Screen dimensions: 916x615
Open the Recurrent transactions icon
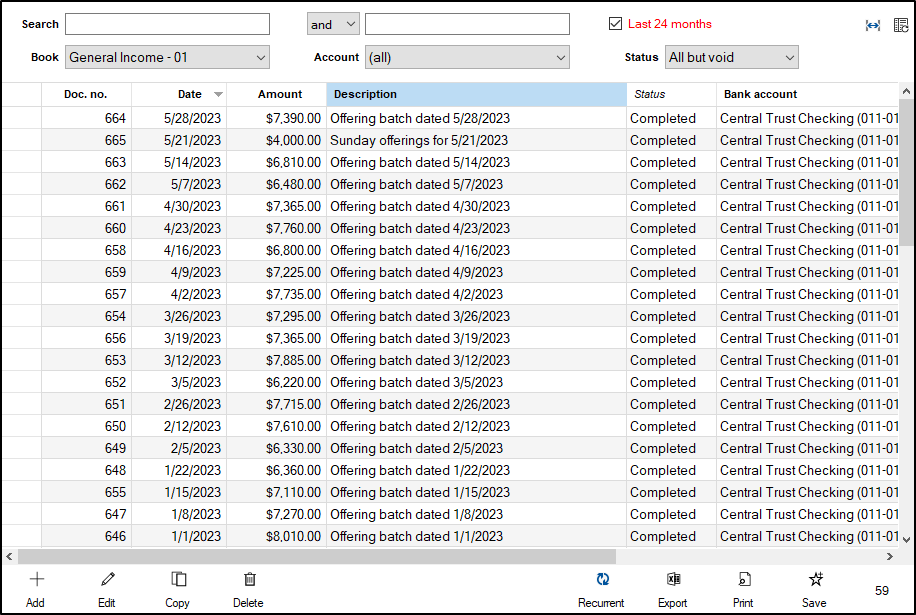click(602, 580)
